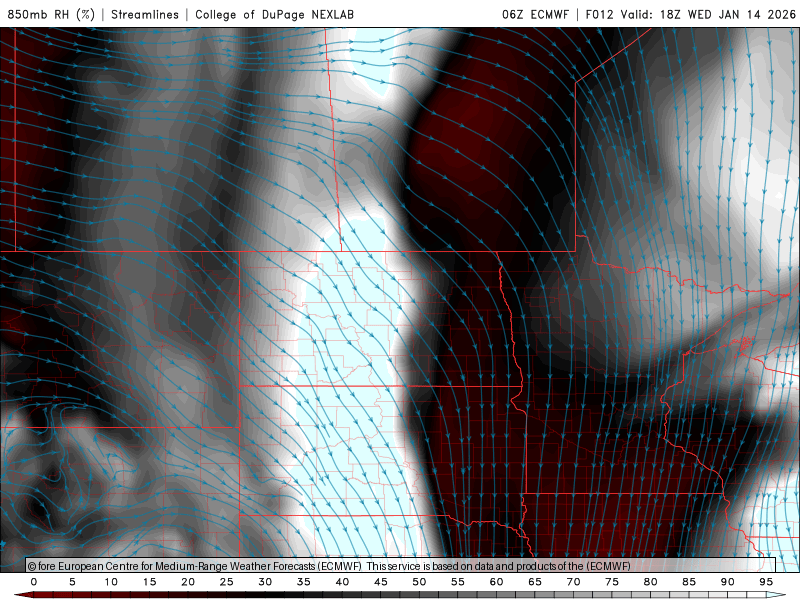Click the "20" label on the color scale

(x=188, y=582)
